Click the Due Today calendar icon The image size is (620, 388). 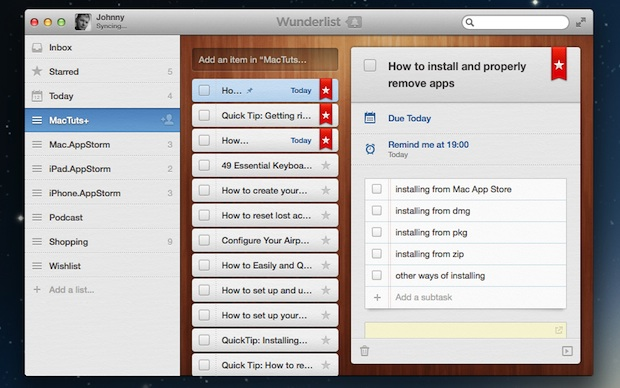click(370, 118)
